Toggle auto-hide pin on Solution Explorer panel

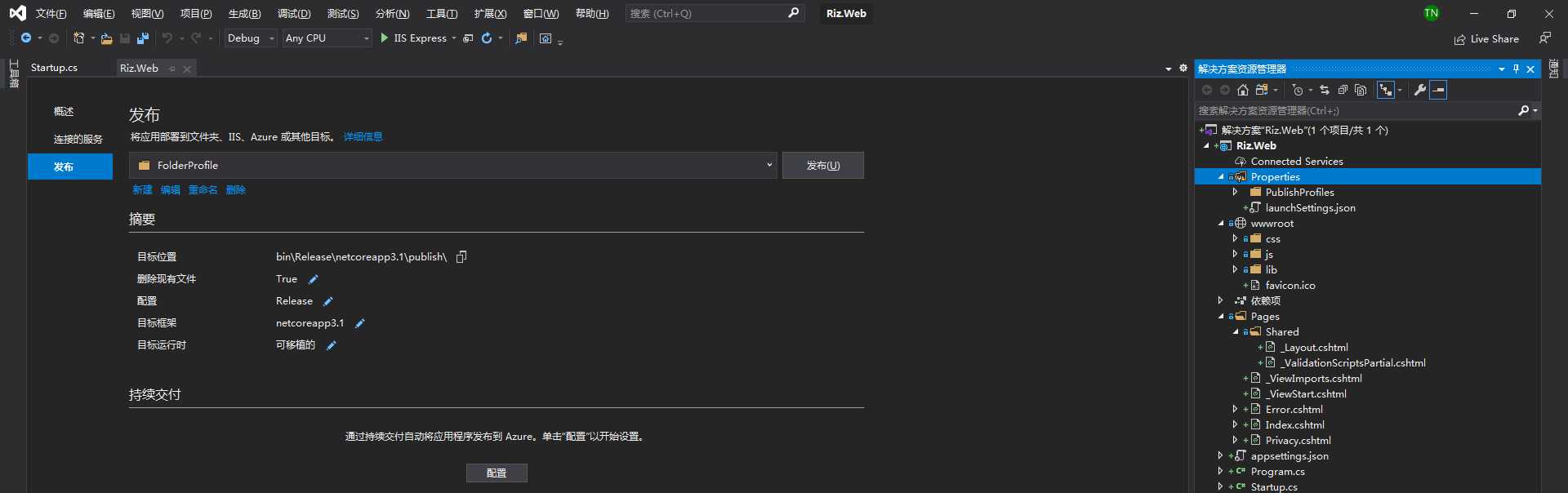pyautogui.click(x=1516, y=69)
